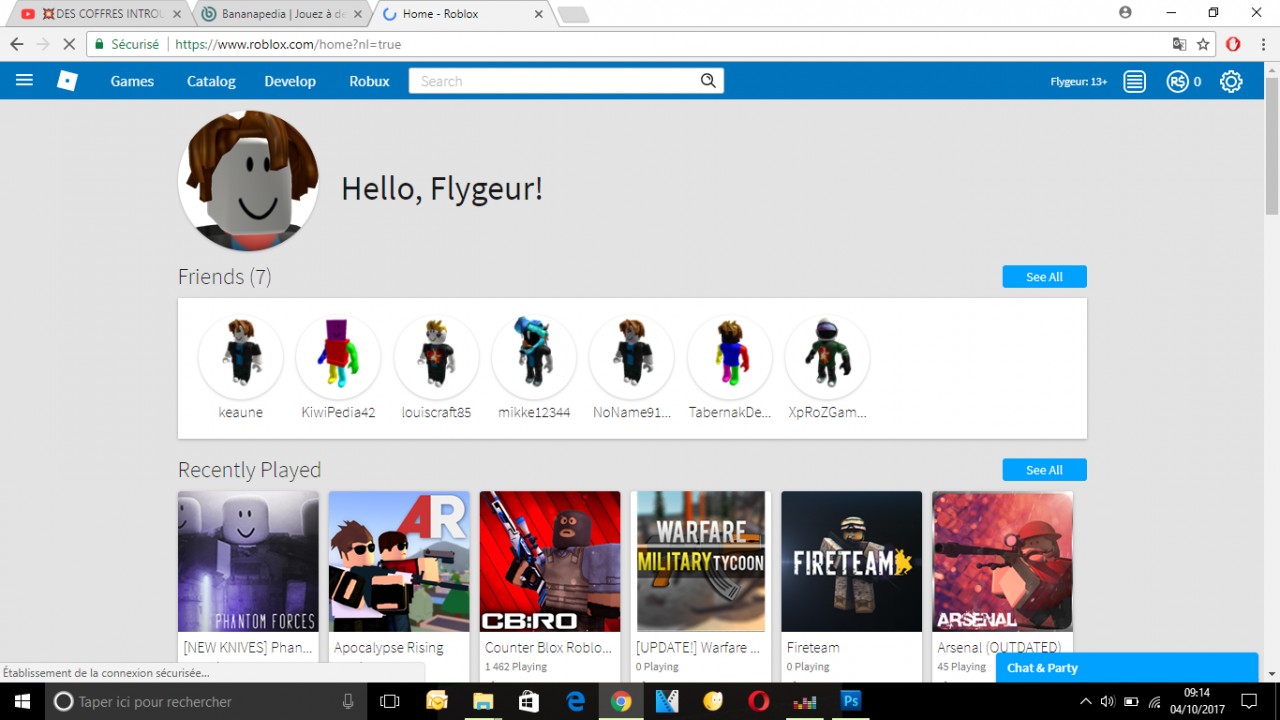
Task: Open the Chrome three-dot menu
Action: tap(1262, 44)
